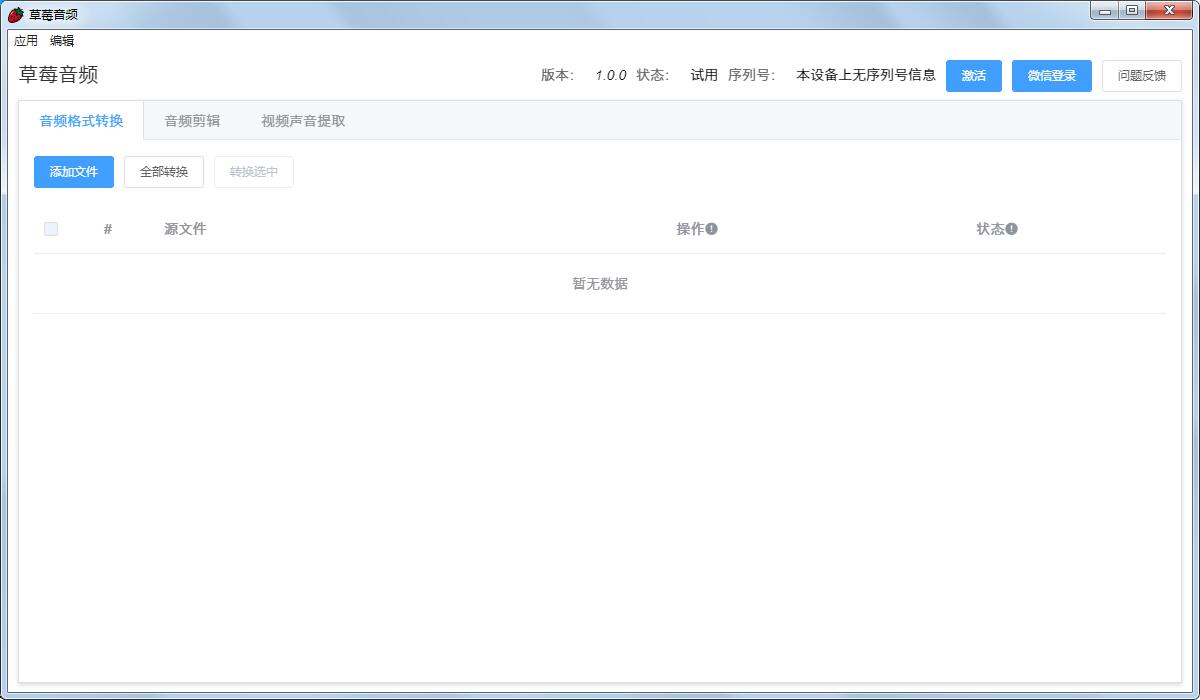
Task: Minimize the 草莓音频 window
Action: (1106, 11)
